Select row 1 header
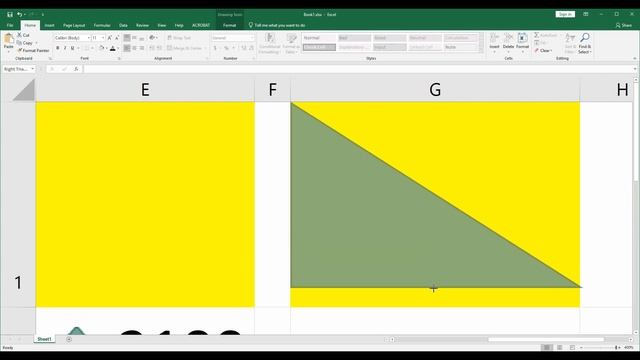Screen dimensions: 640x360 (18, 204)
